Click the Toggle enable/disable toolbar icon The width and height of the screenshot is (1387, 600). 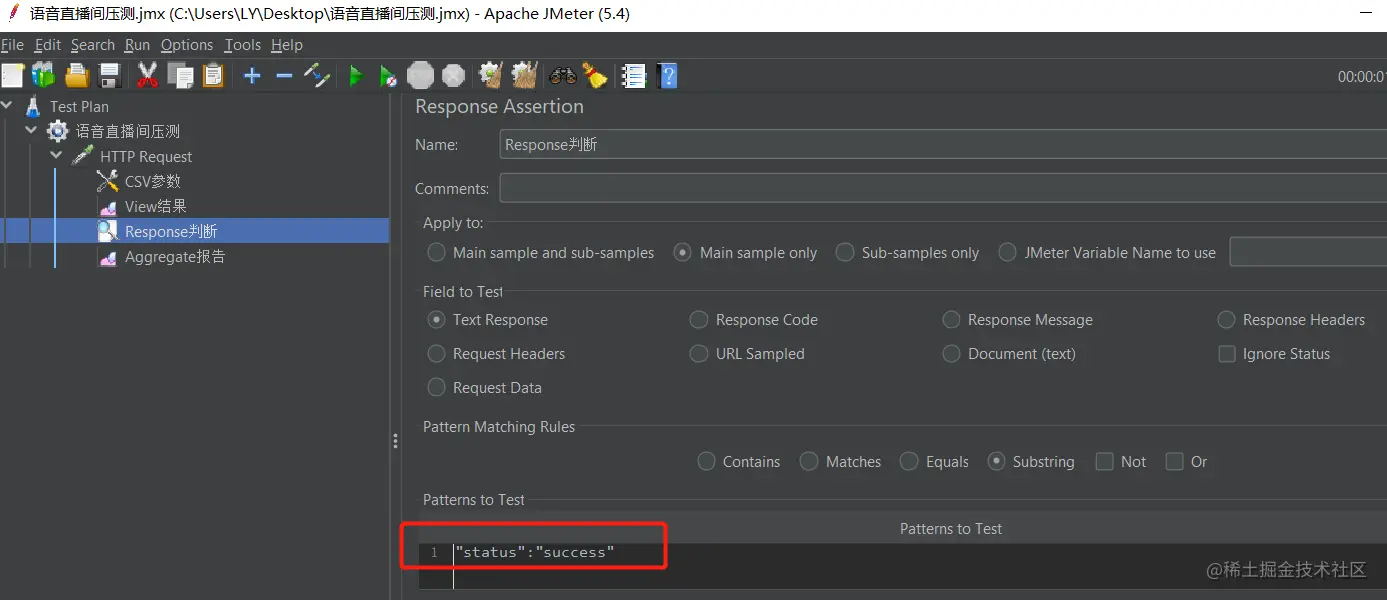click(317, 75)
